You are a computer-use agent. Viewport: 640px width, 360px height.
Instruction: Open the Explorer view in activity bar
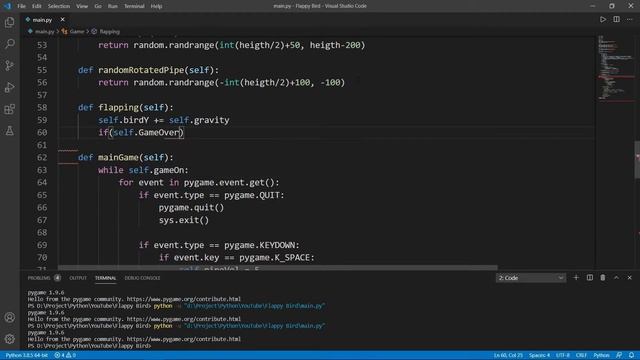click(10, 22)
